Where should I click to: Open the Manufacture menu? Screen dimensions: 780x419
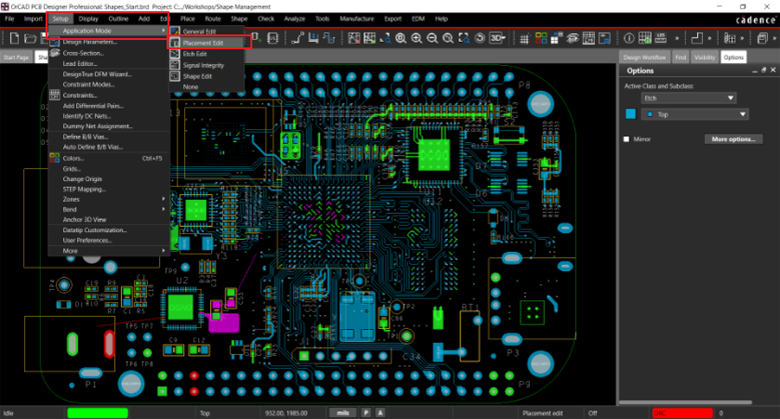click(x=357, y=19)
